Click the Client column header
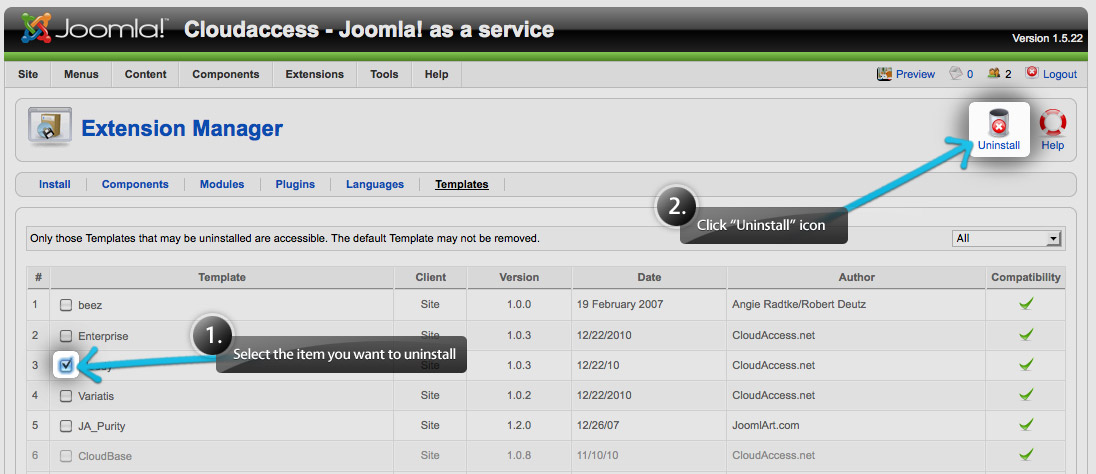1096x474 pixels. point(431,278)
